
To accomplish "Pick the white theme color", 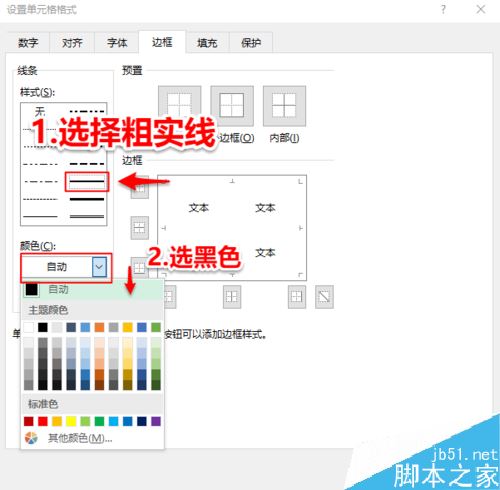I will point(29,327).
